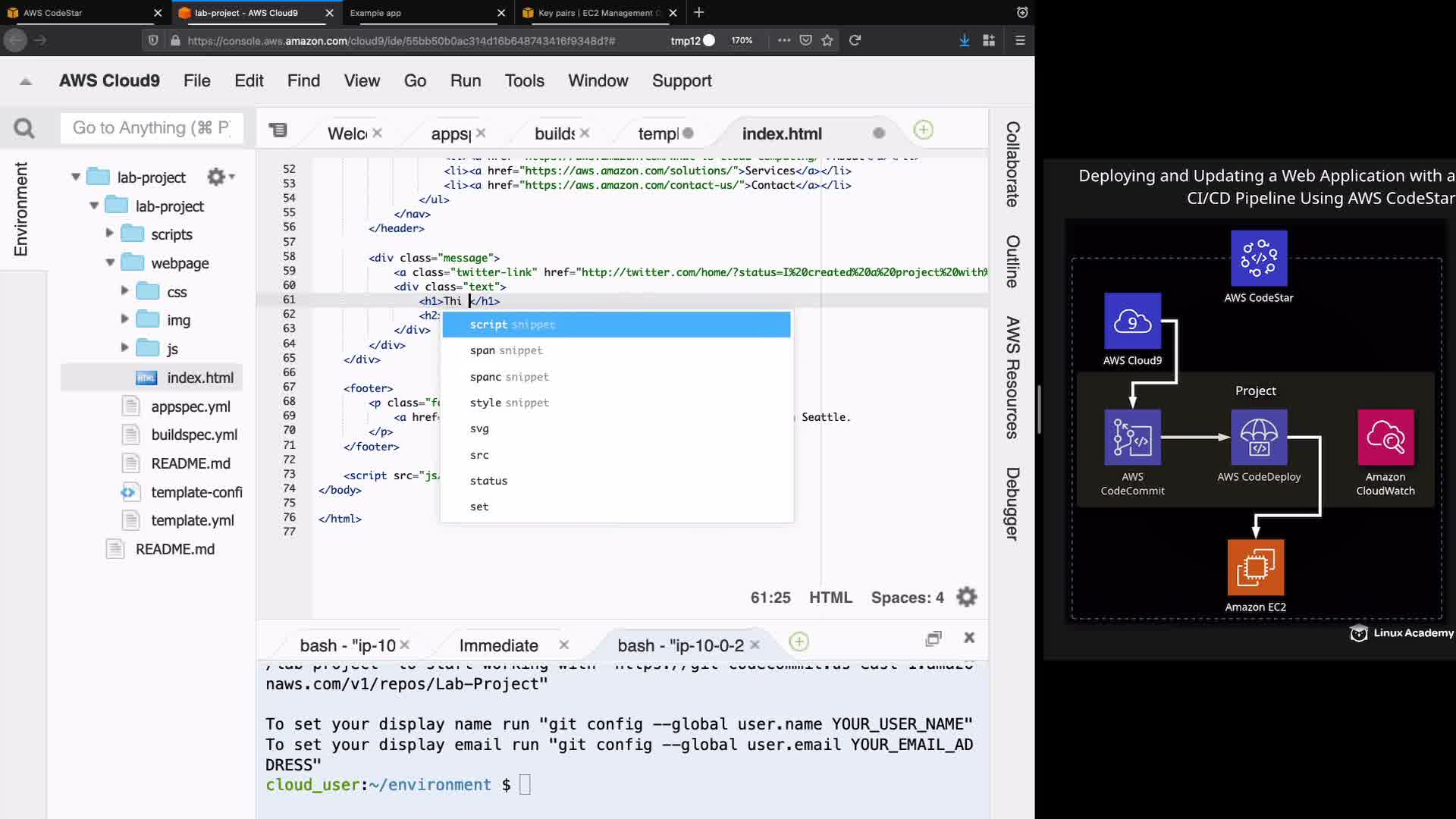Select the span snippet suggestion
The width and height of the screenshot is (1456, 819).
(506, 350)
